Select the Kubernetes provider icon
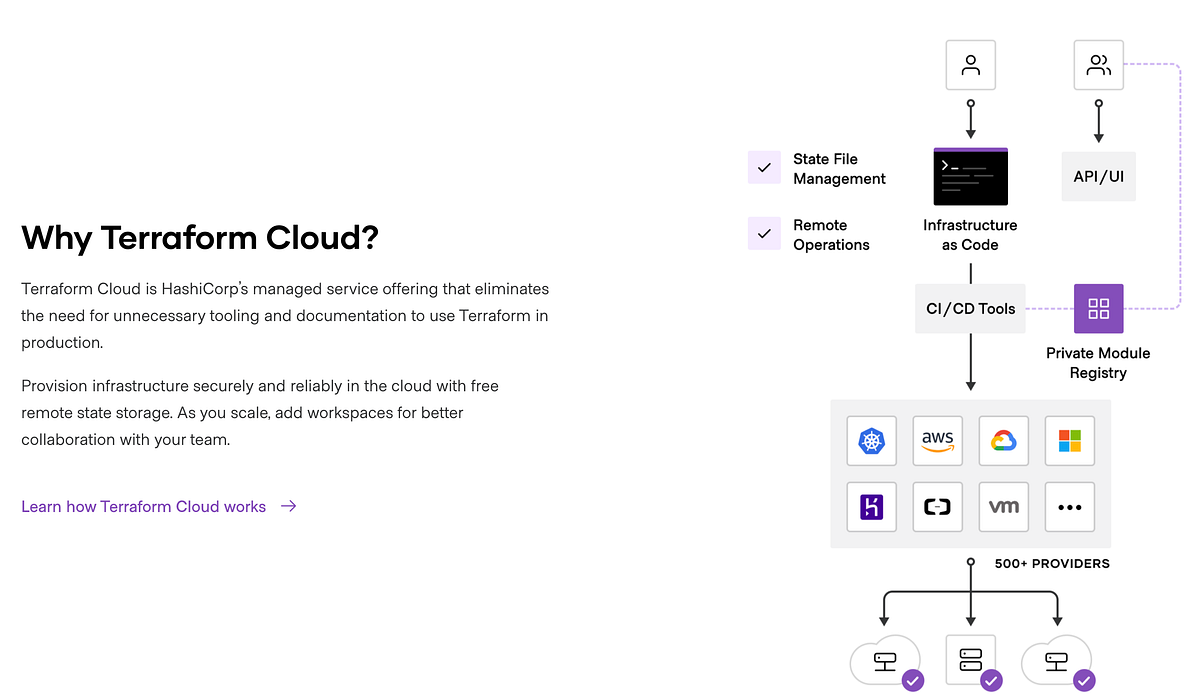Viewport: 1200px width, 700px height. pos(871,441)
